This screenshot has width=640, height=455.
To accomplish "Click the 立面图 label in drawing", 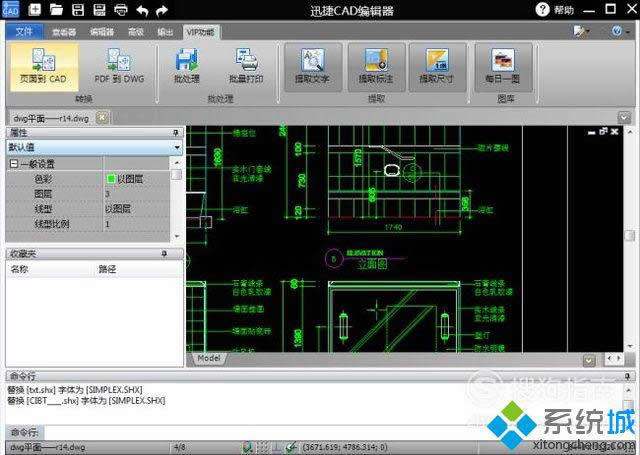I will pyautogui.click(x=372, y=264).
